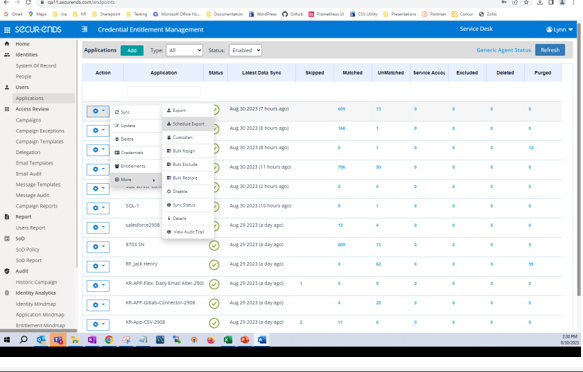Filter by the Application search input field
This screenshot has height=372, width=583.
[164, 91]
